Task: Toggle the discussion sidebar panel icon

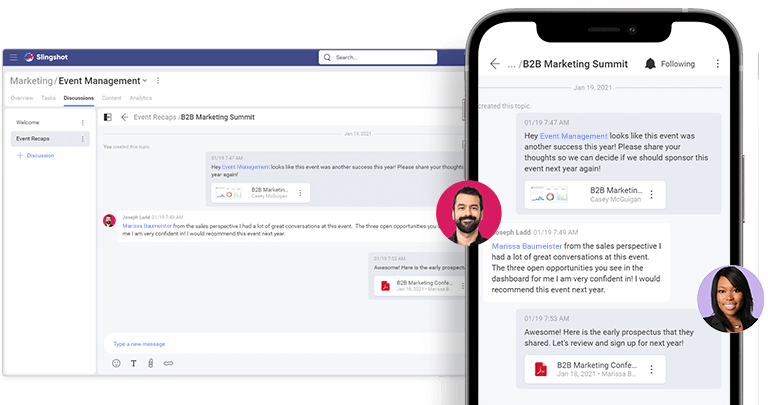Action: (108, 117)
